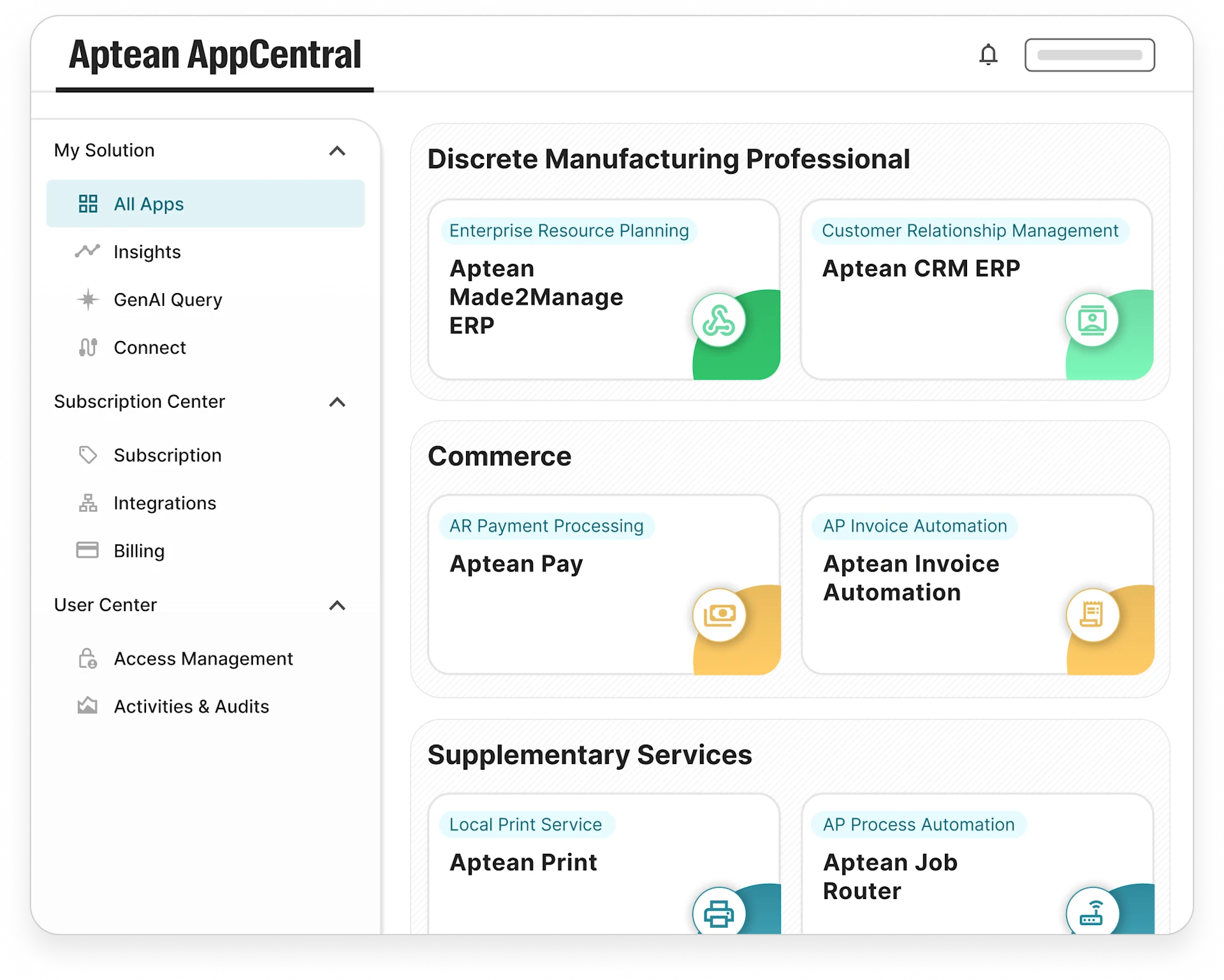Image resolution: width=1224 pixels, height=980 pixels.
Task: Click the Connect plug icon
Action: [x=88, y=347]
